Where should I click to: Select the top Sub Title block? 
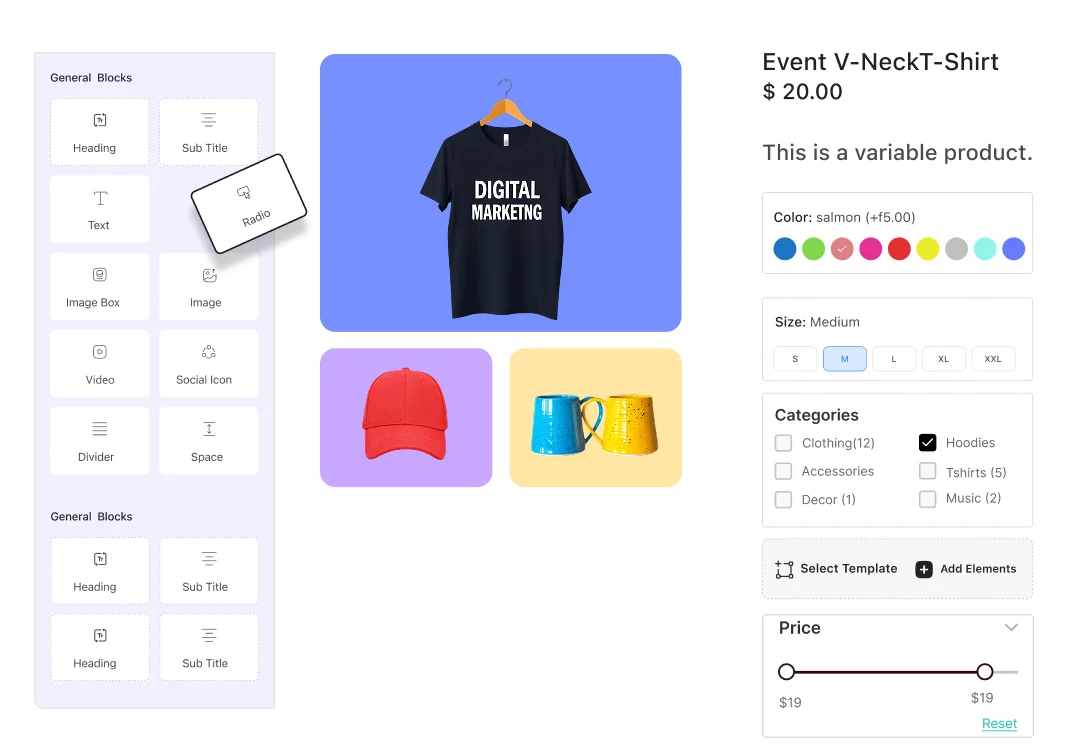pos(209,132)
